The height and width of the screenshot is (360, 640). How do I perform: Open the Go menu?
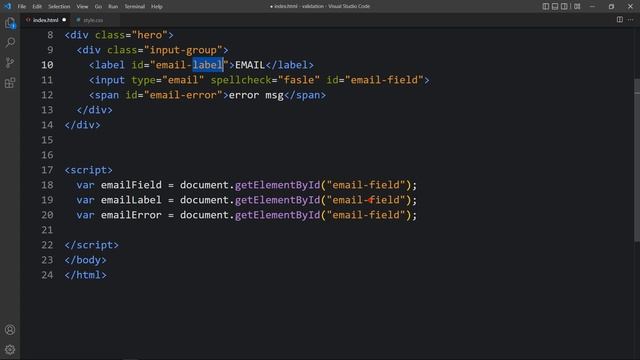coord(98,7)
